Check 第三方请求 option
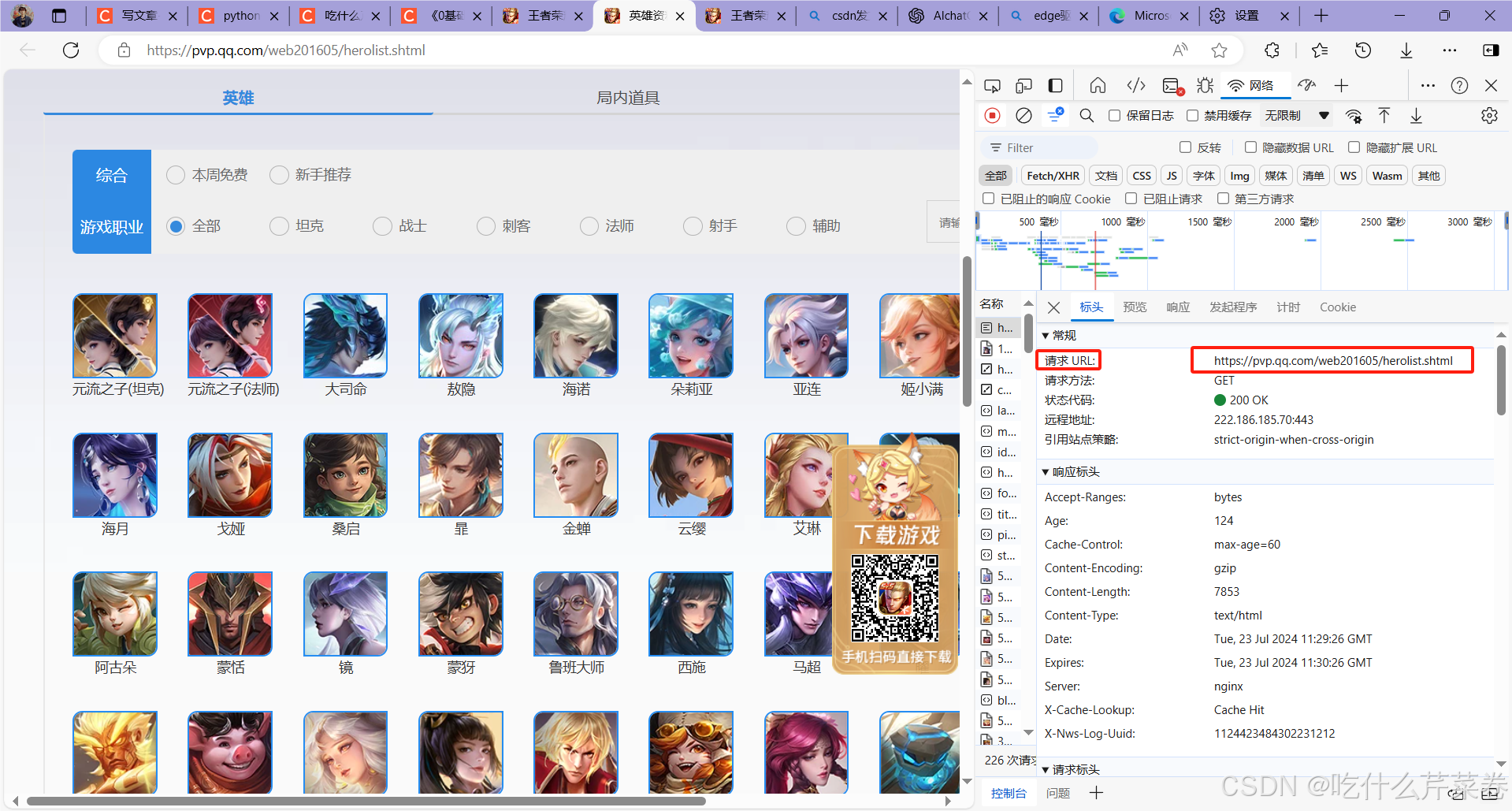Viewport: 1512px width, 811px height. [x=1223, y=199]
